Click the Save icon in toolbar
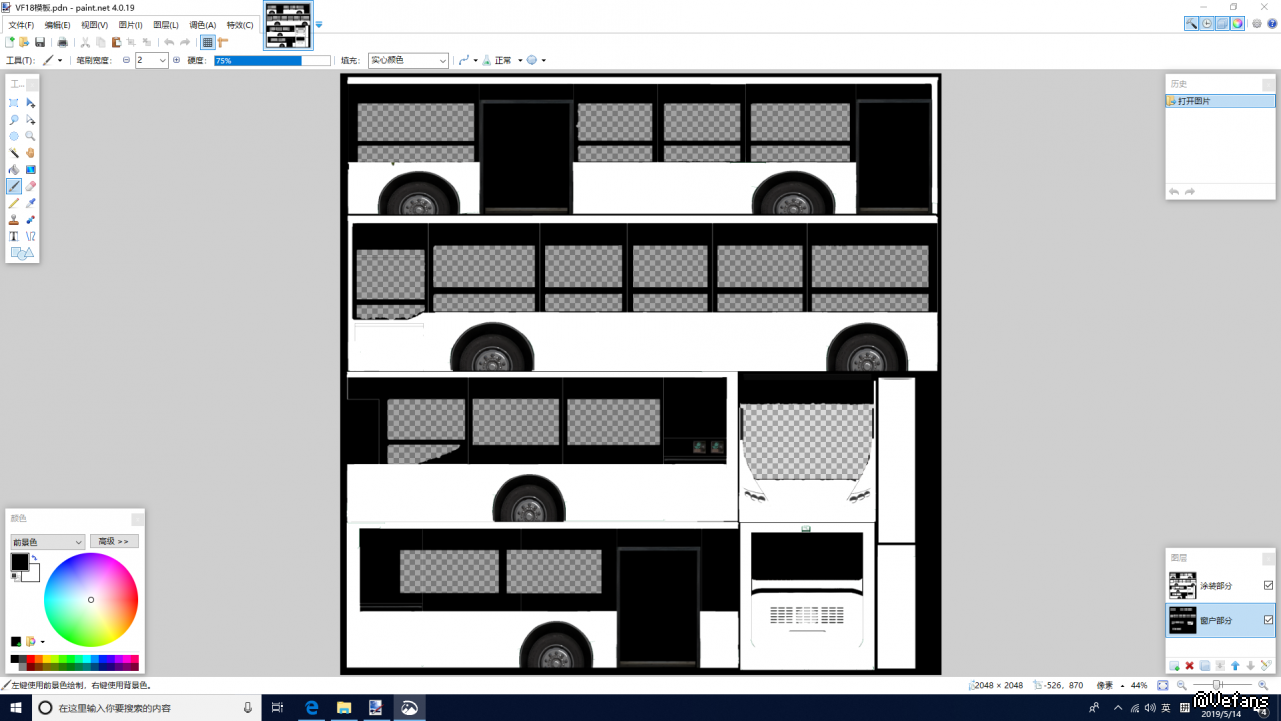Viewport: 1281px width, 721px height. [40, 42]
